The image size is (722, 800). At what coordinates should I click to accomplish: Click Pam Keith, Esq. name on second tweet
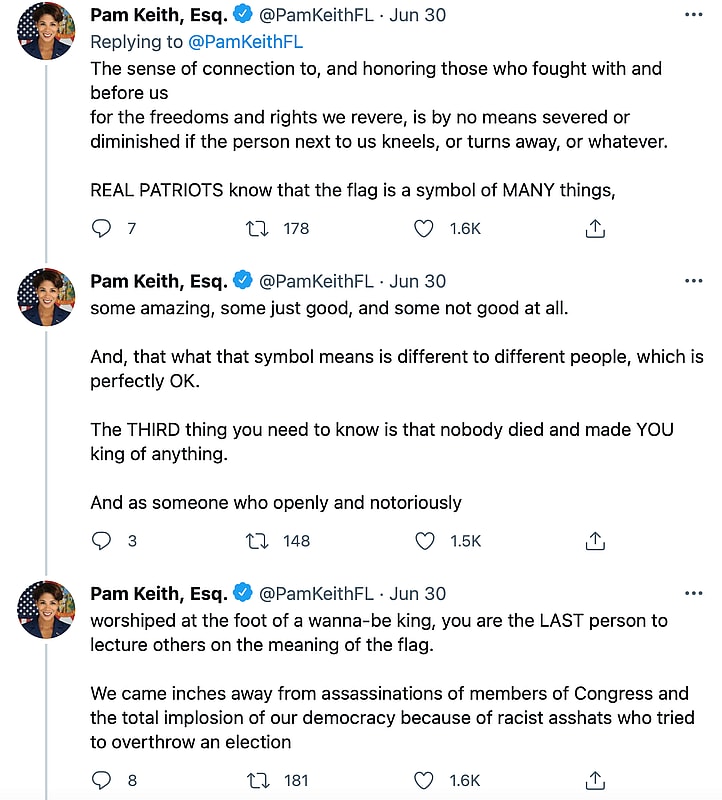158,281
